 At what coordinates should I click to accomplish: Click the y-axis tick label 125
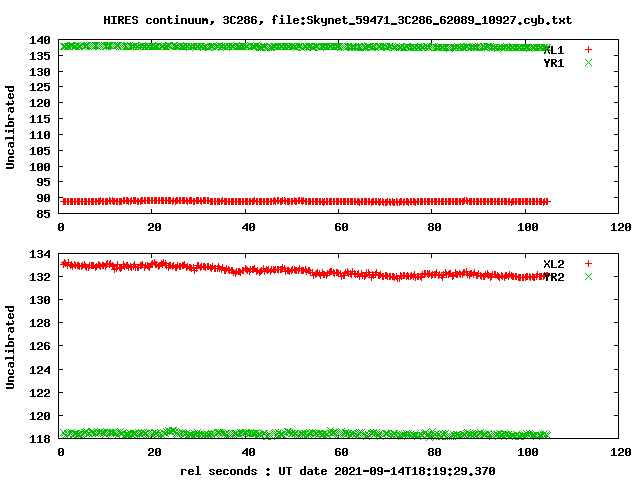(40, 87)
